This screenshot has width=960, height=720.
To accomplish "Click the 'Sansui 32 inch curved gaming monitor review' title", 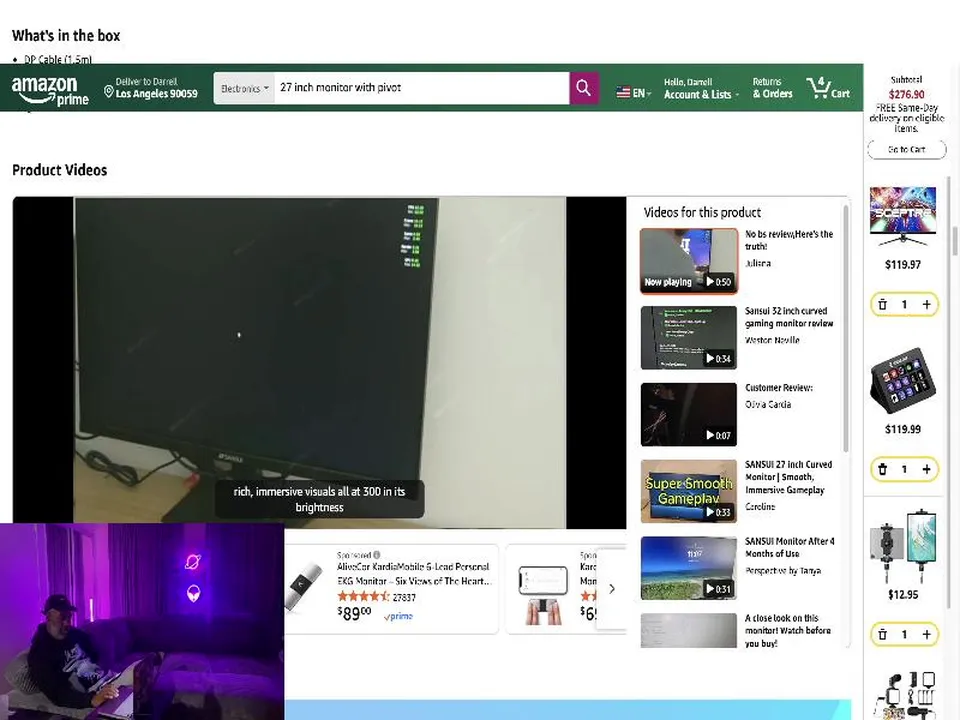I will [x=789, y=317].
